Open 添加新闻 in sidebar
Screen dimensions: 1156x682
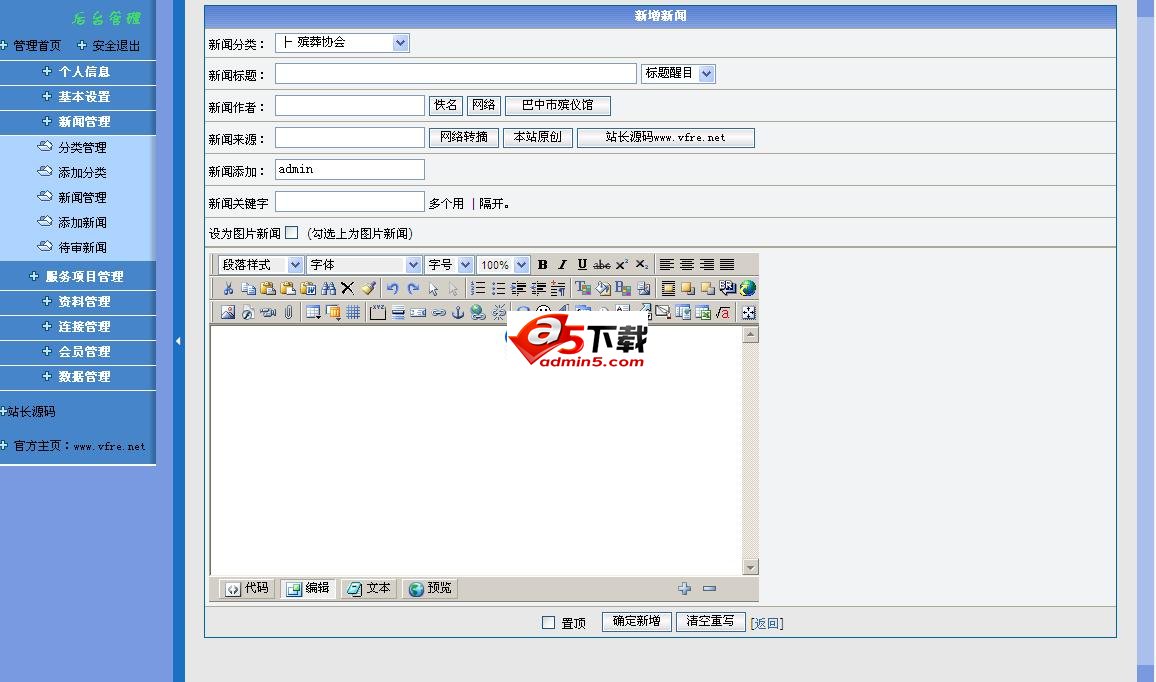[x=82, y=223]
